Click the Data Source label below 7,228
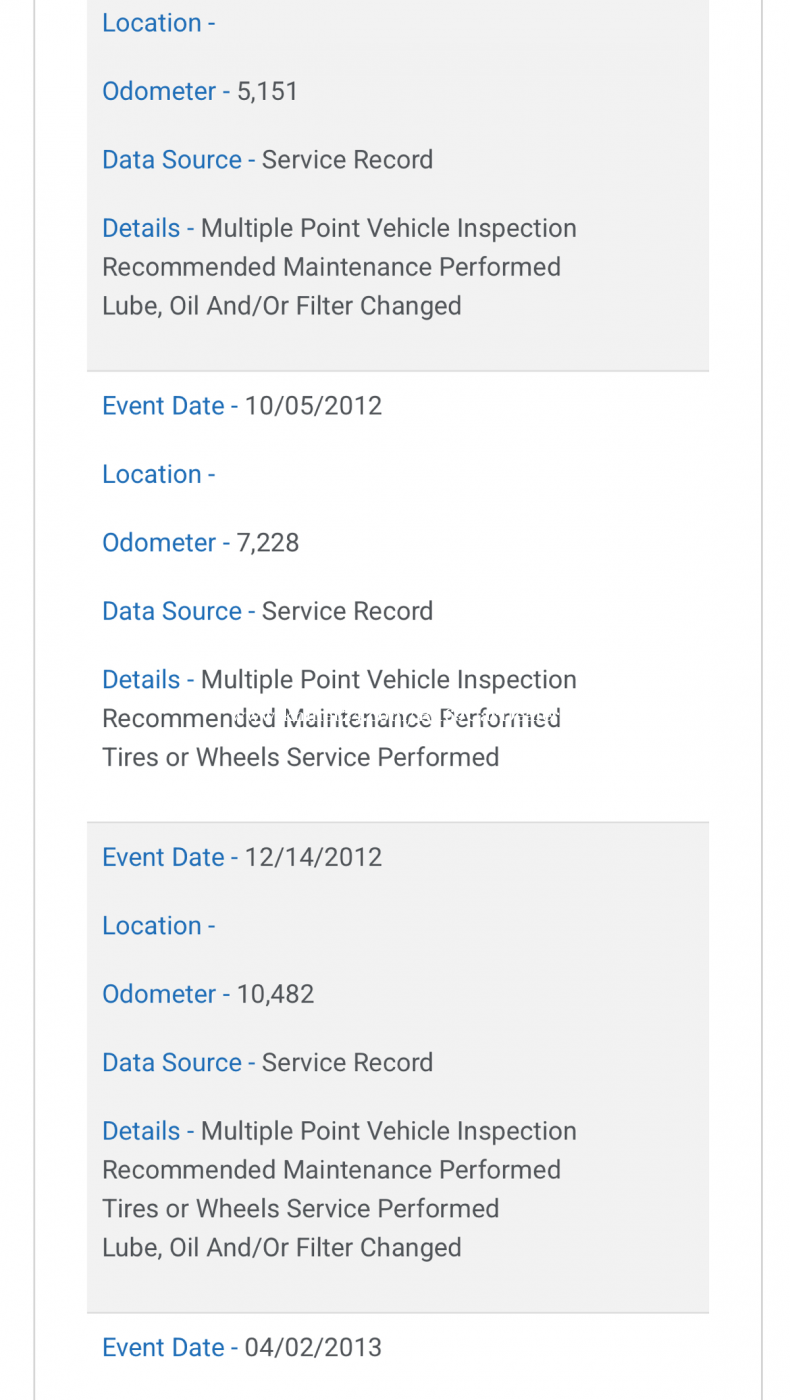The width and height of the screenshot is (790, 1400). [x=179, y=611]
